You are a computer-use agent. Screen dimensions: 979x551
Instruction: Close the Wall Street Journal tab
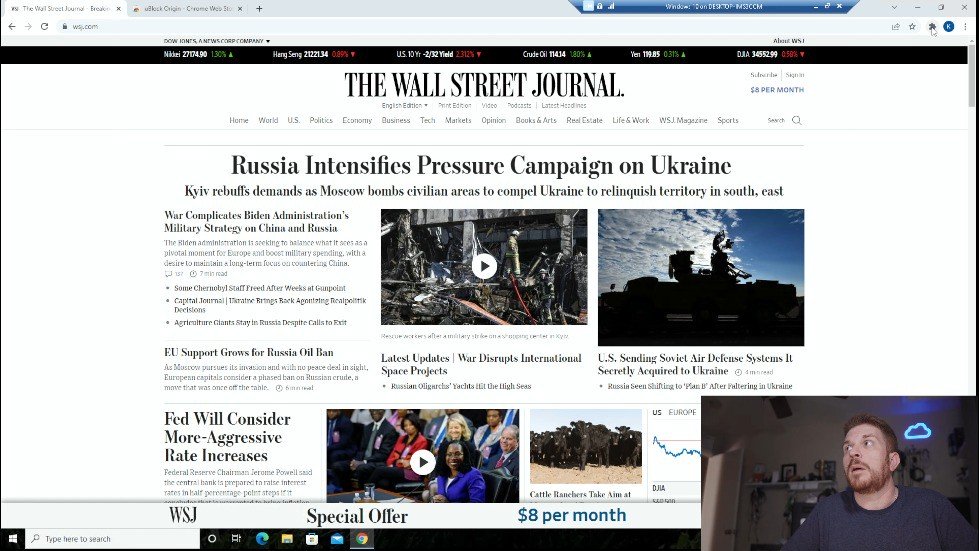[119, 9]
